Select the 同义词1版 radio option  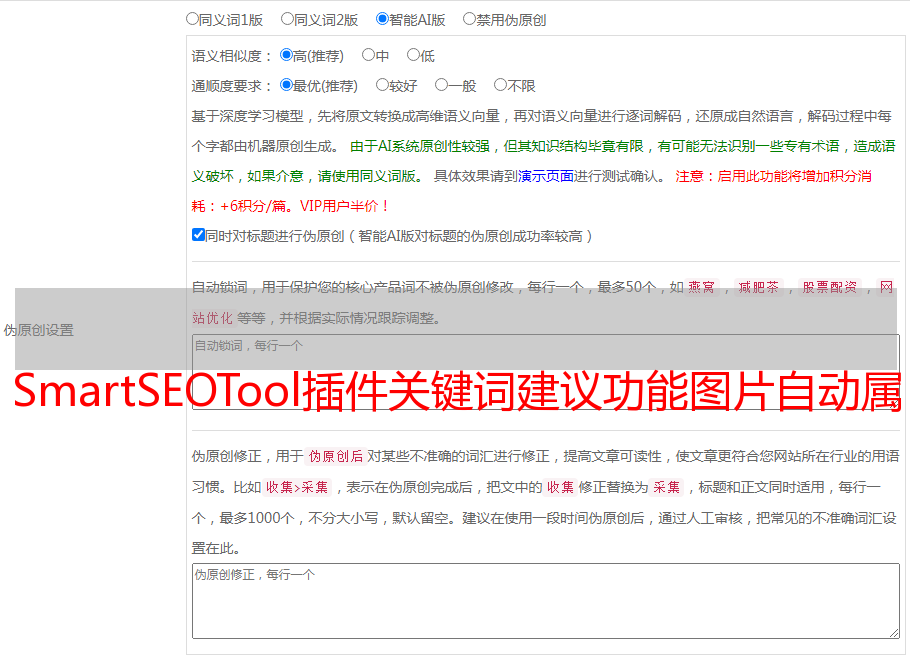click(192, 18)
